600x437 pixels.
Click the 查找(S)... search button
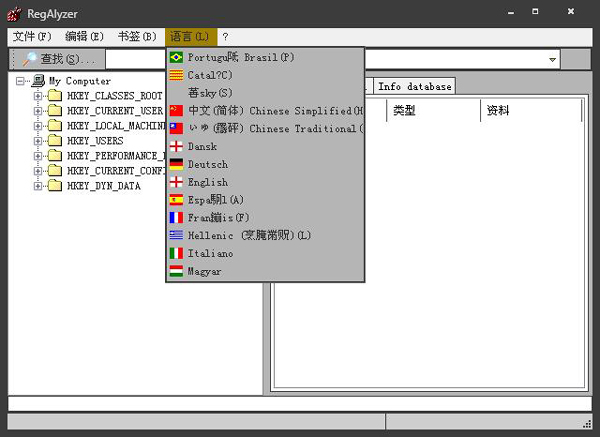[x=58, y=59]
